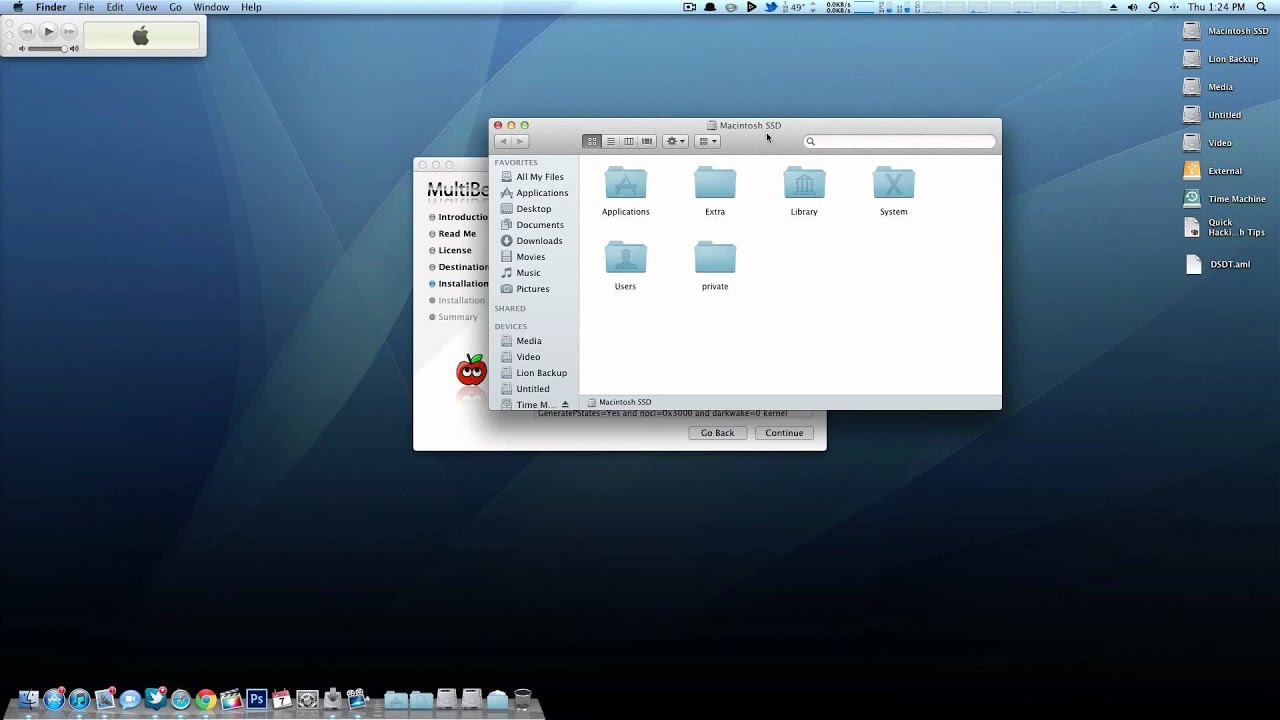Eject the Time Machine sidebar volume
Viewport: 1280px width, 720px height.
coord(565,405)
